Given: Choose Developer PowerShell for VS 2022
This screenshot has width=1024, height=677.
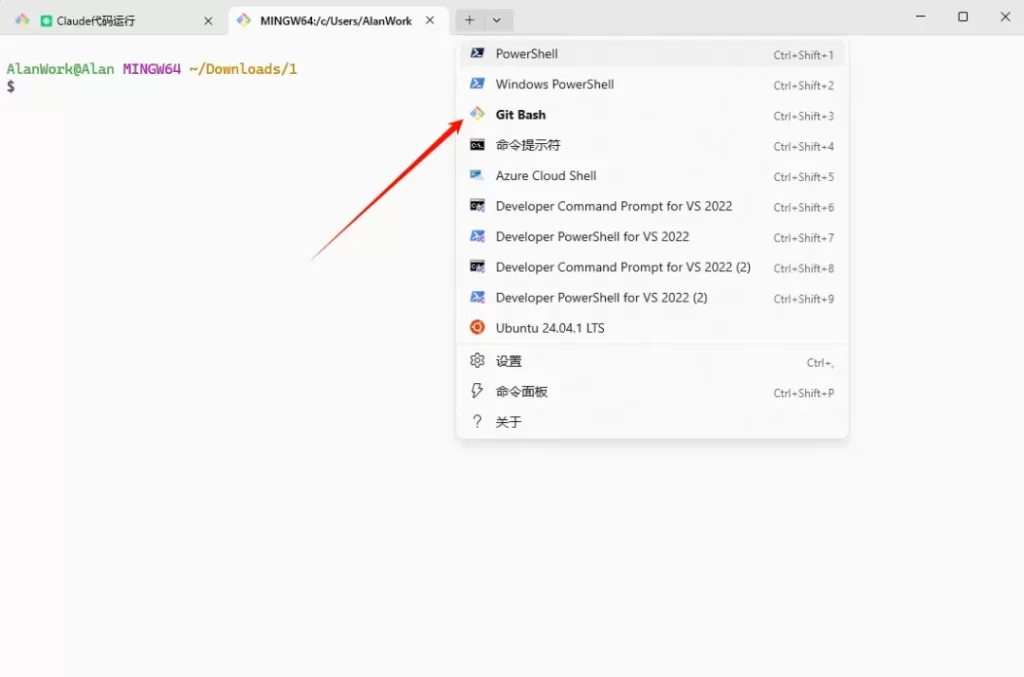Looking at the screenshot, I should point(652,236).
